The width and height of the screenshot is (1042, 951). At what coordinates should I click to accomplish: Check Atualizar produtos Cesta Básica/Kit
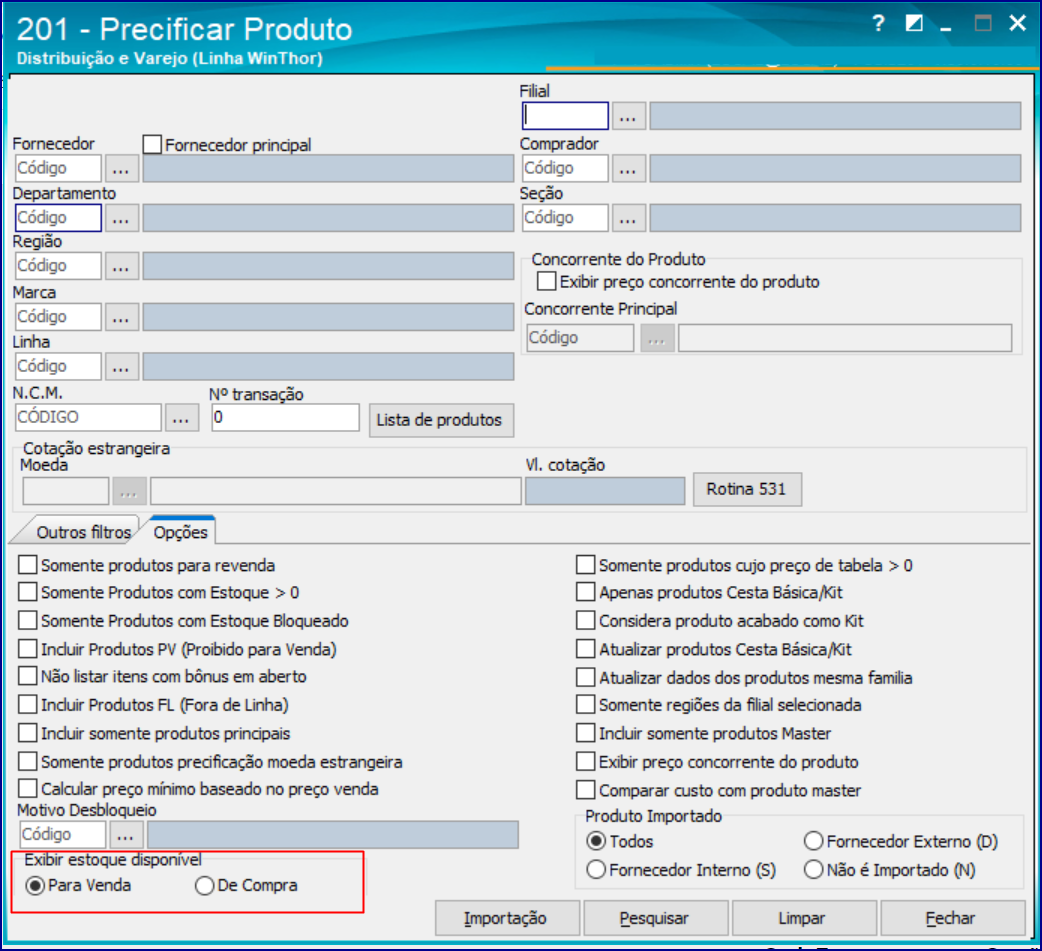point(585,649)
